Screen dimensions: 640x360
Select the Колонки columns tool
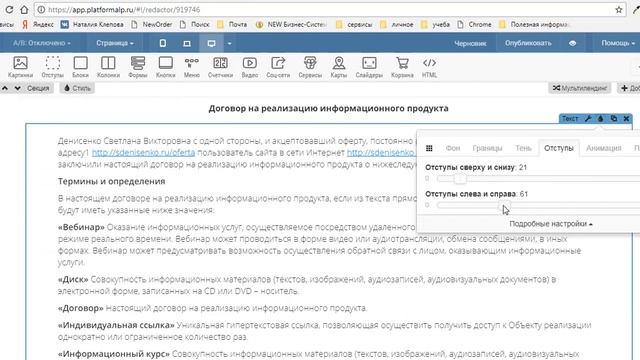coord(108,67)
